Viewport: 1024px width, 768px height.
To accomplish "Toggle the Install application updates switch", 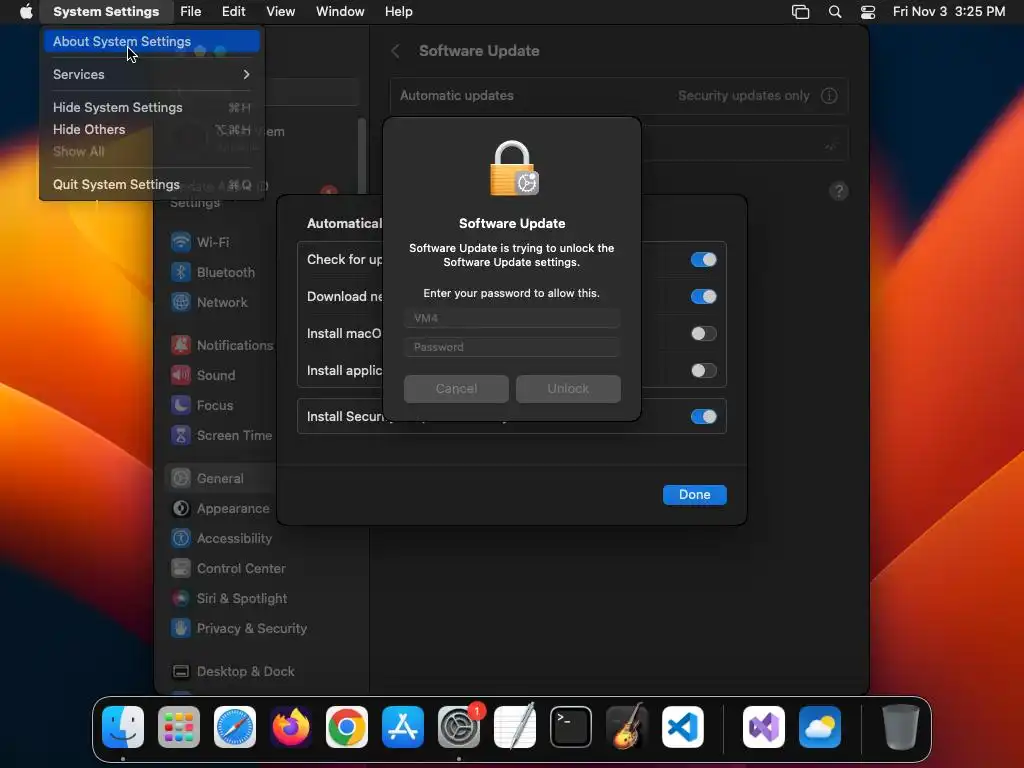I will (703, 371).
